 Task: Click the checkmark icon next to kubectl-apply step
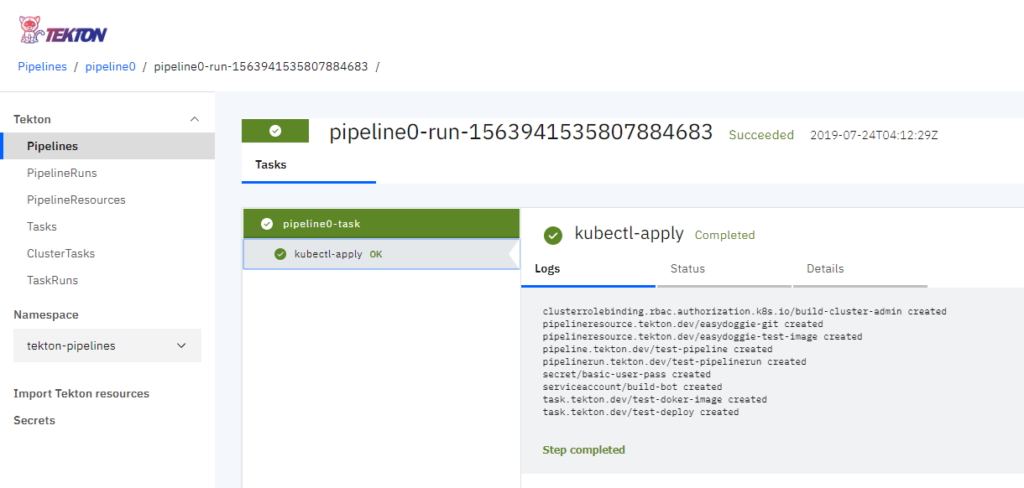281,254
